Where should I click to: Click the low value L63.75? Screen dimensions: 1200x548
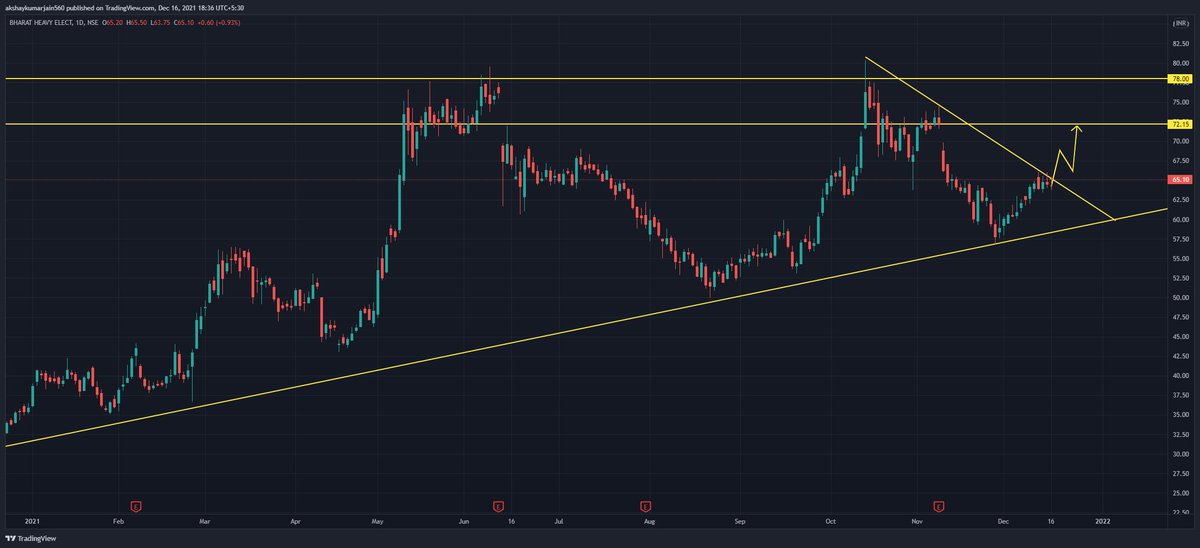[160, 23]
